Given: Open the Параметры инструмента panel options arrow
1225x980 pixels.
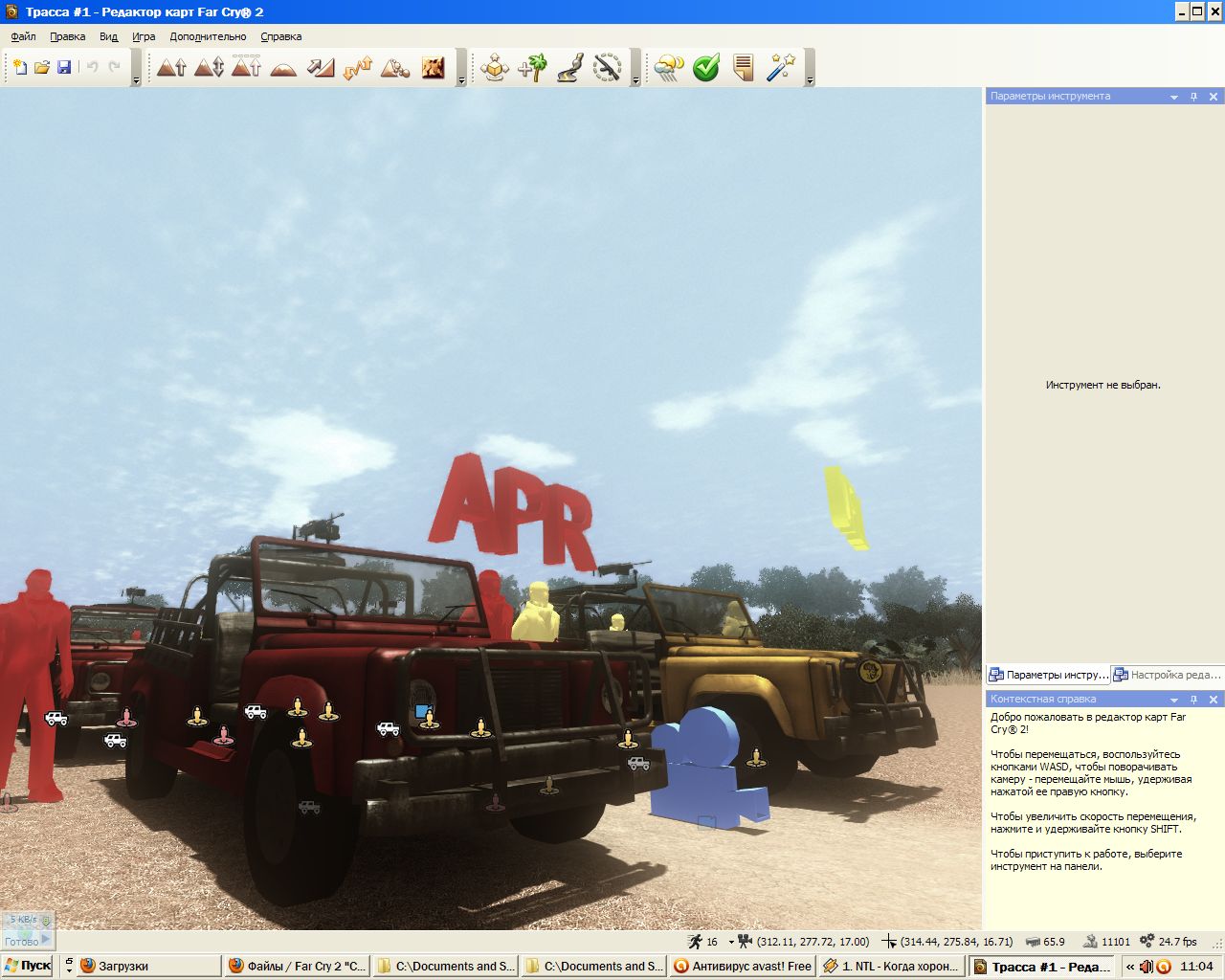Looking at the screenshot, I should pos(1174,97).
